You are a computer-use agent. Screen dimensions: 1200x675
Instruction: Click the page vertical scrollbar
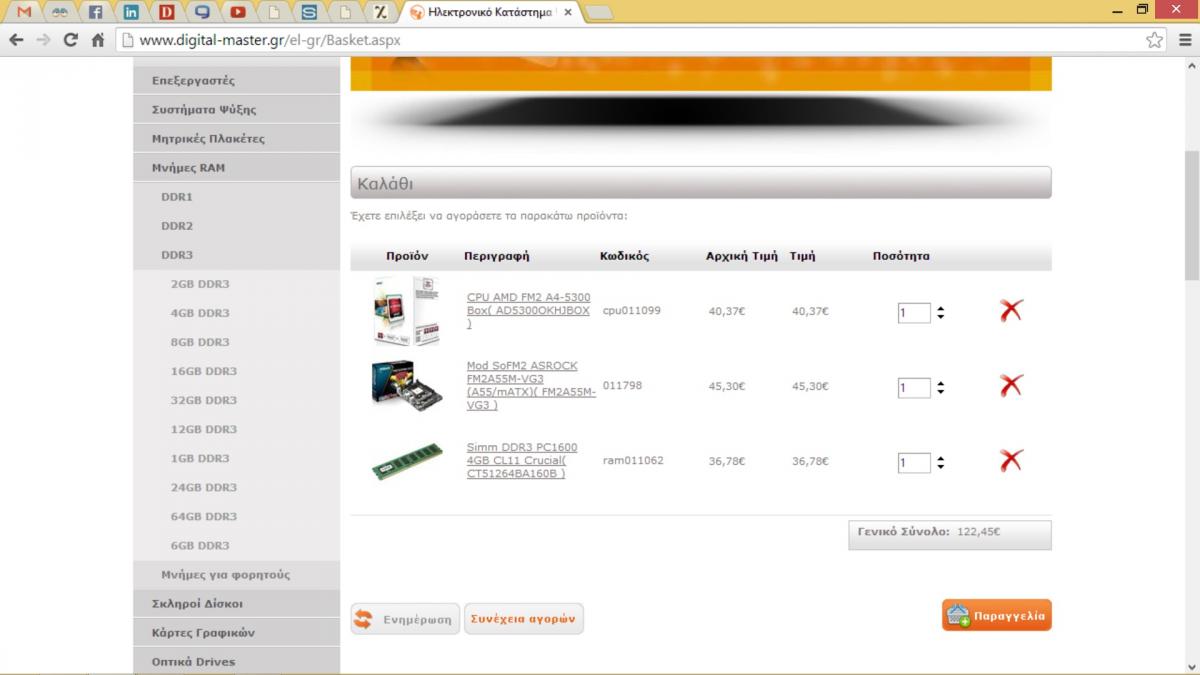pyautogui.click(x=1191, y=215)
